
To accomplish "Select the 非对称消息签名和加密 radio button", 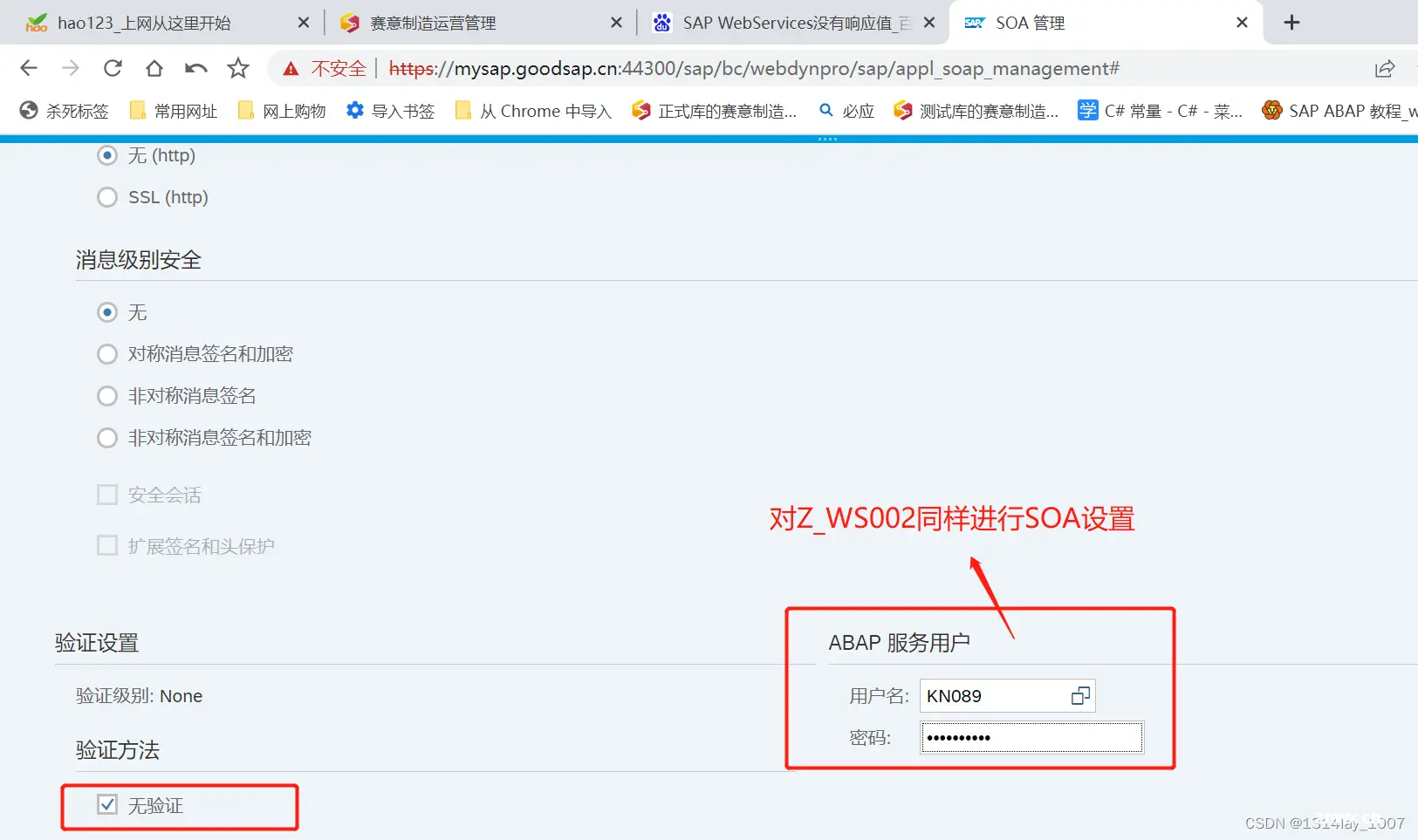I will (107, 438).
